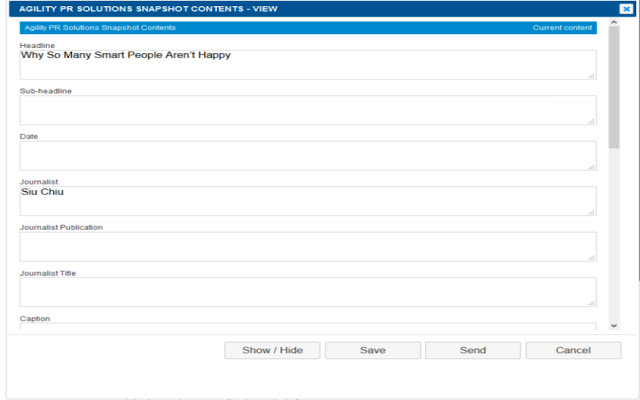Viewport: 640px width, 400px height.
Task: Click the 'Sub-headline' label
Action: 46,91
